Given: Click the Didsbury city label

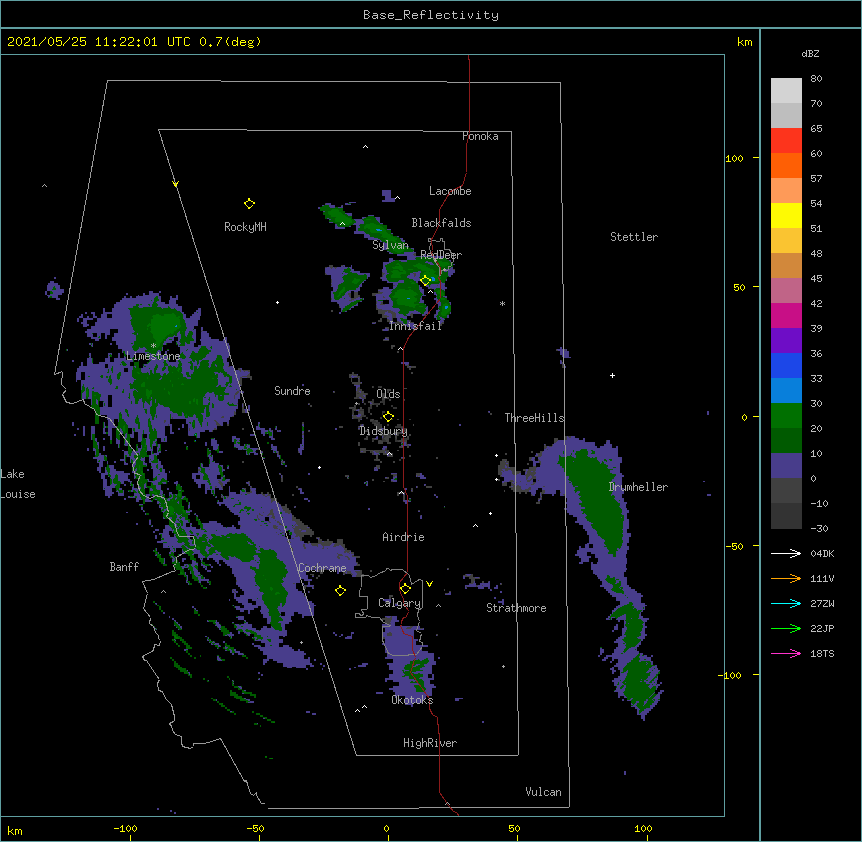Looking at the screenshot, I should [383, 431].
